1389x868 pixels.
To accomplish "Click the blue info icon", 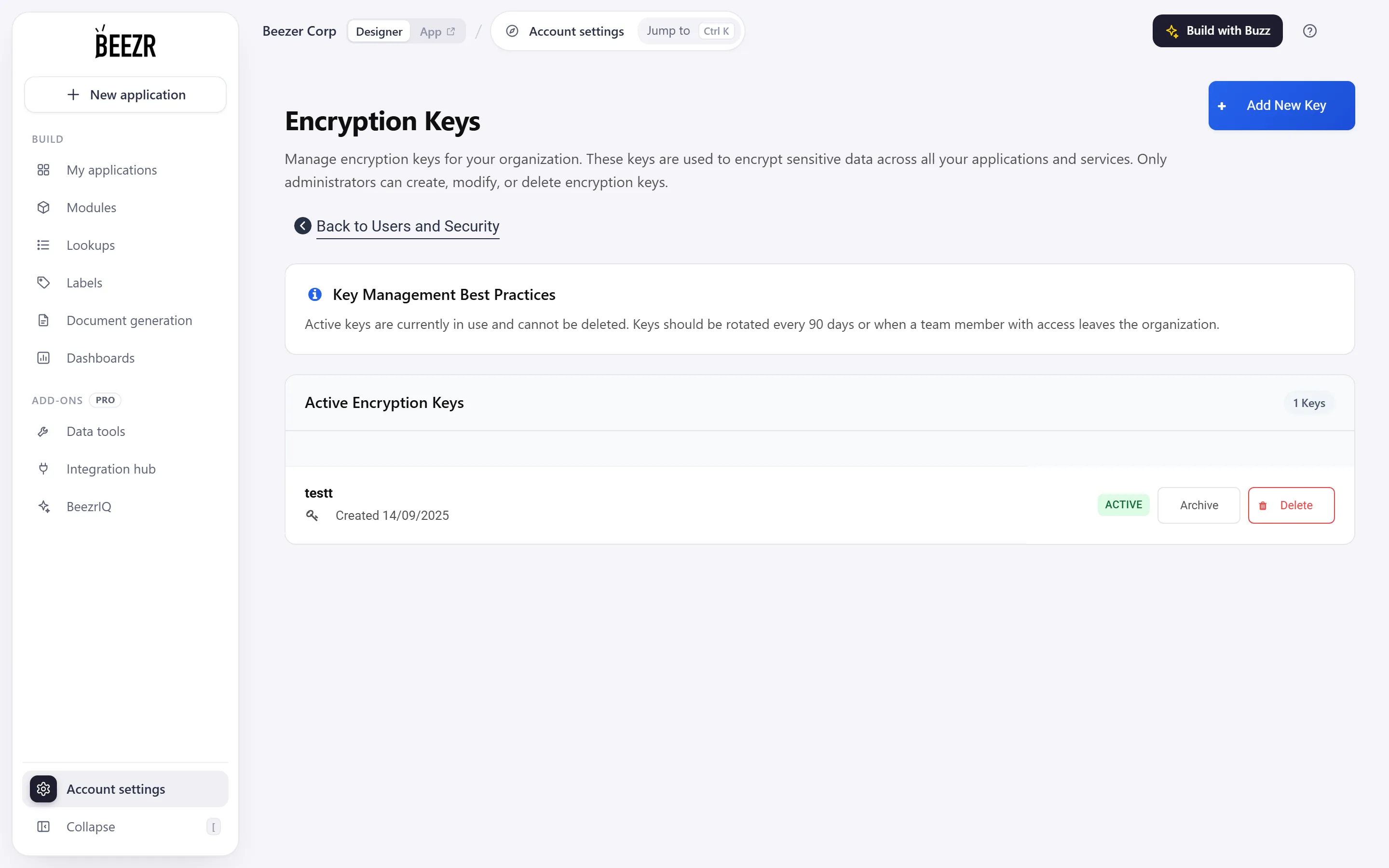I will tap(314, 295).
